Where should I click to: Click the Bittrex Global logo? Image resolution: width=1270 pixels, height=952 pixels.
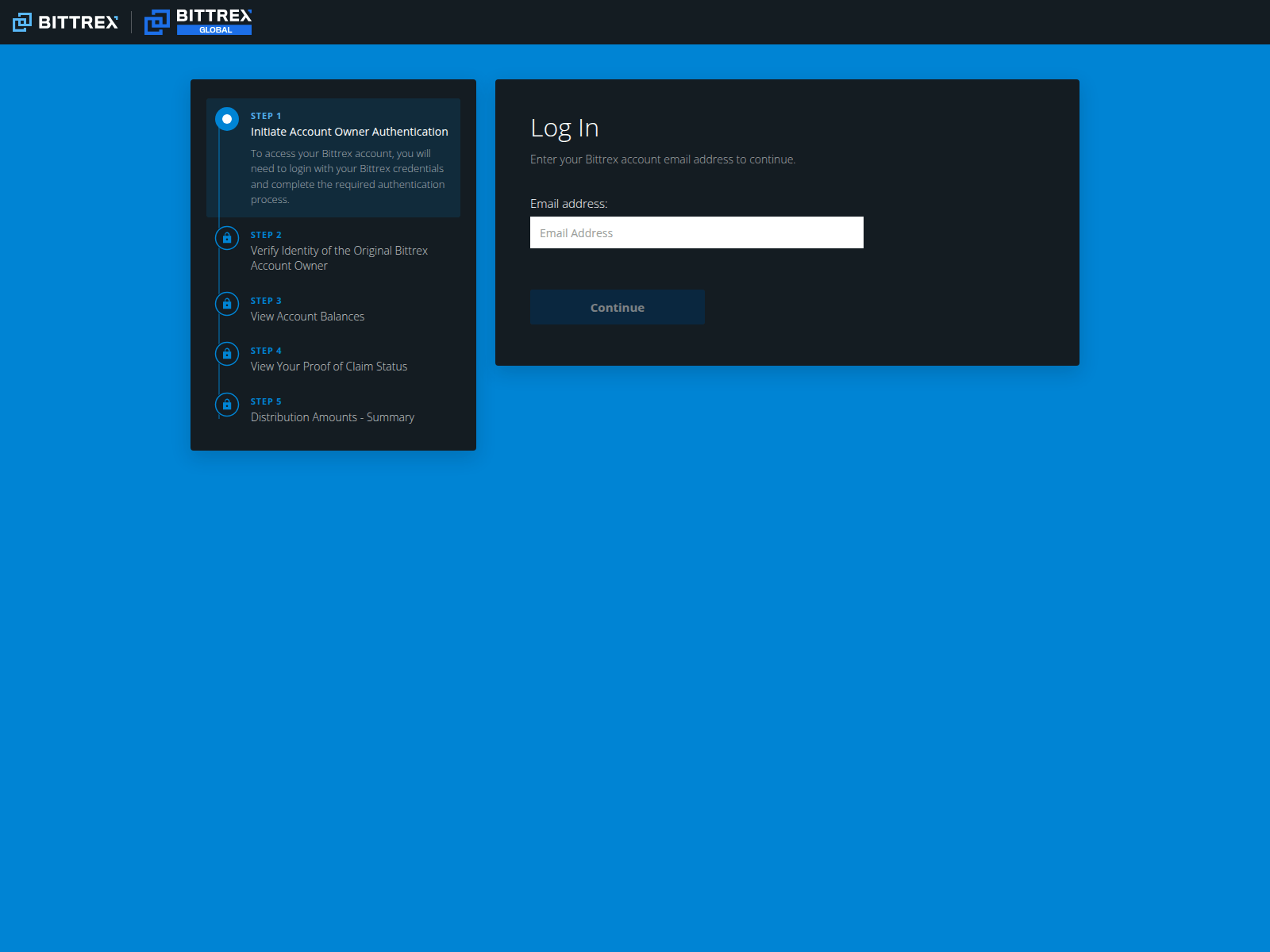[198, 22]
